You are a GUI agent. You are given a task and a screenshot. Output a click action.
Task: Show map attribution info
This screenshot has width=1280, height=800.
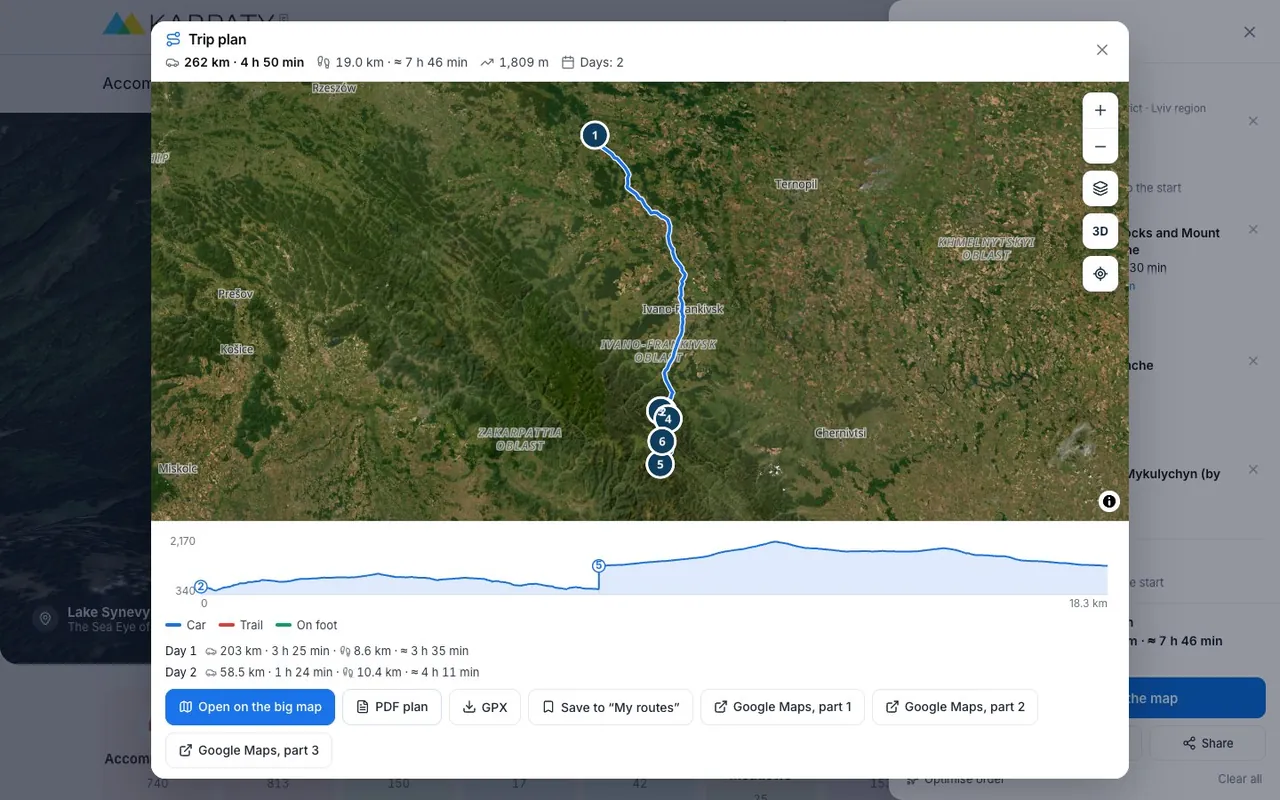point(1109,501)
